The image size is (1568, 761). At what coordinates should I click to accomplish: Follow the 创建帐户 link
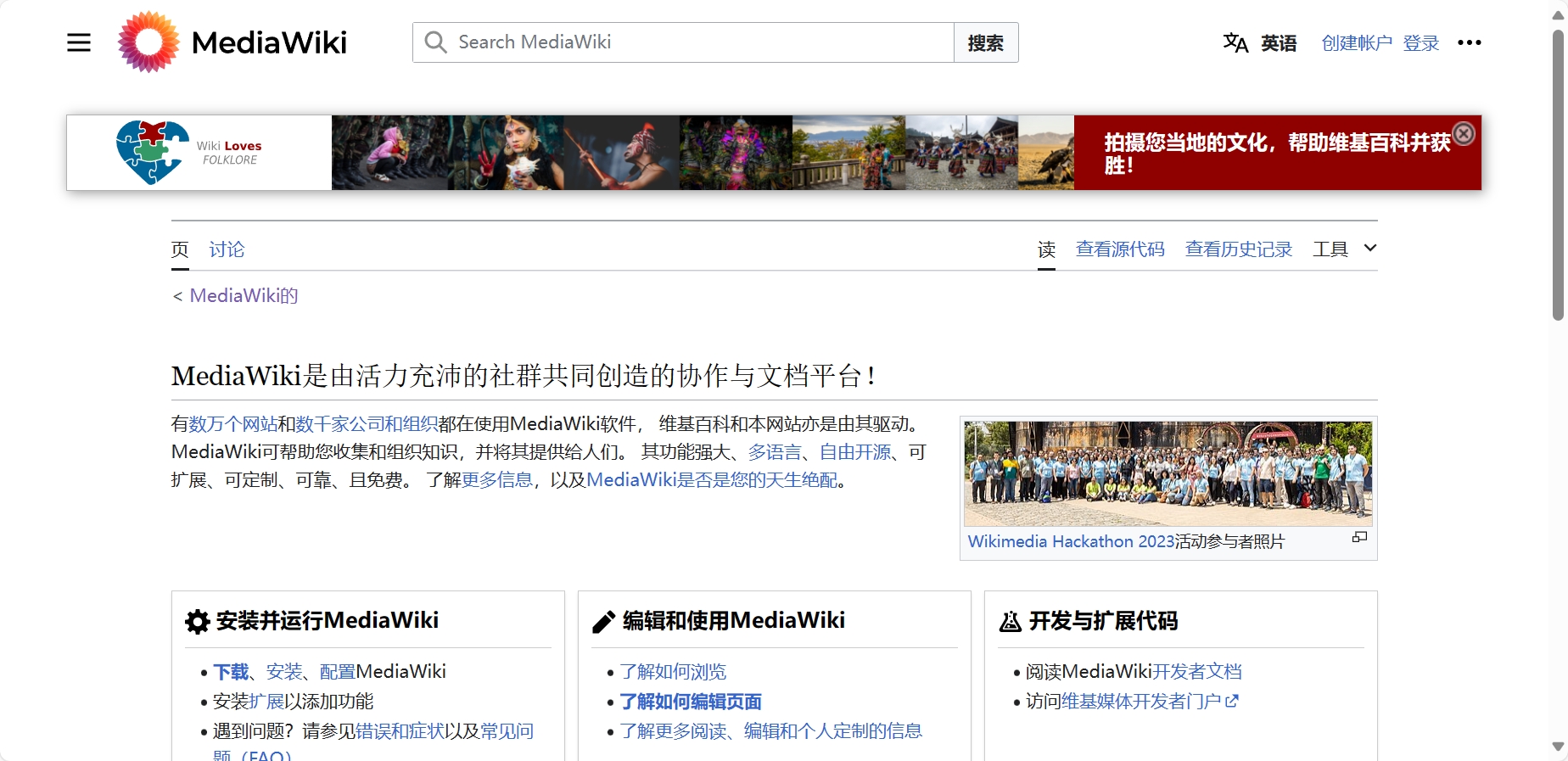point(1357,43)
